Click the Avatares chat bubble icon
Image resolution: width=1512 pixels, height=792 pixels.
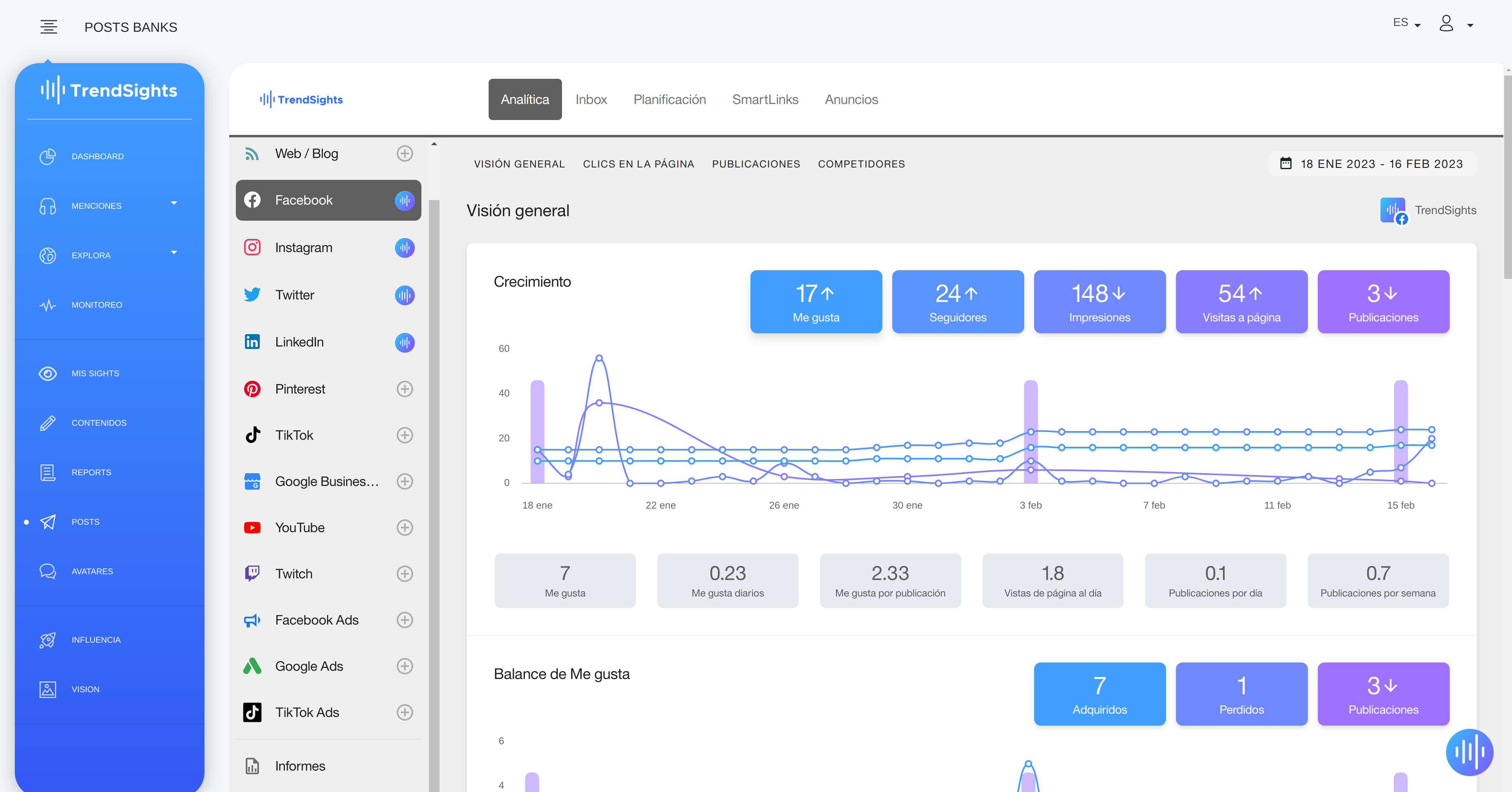point(47,571)
